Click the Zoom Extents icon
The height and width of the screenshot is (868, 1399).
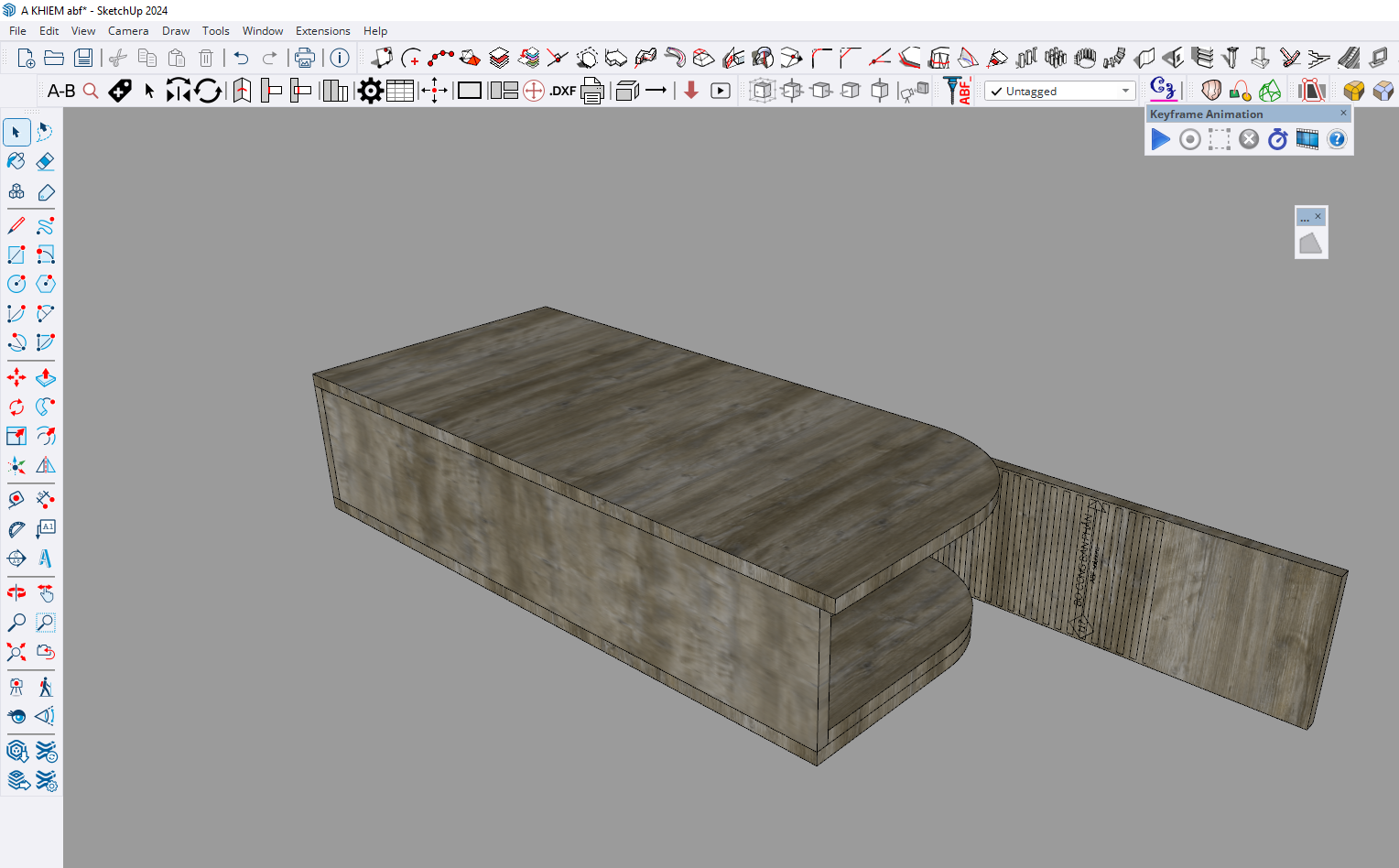16,652
